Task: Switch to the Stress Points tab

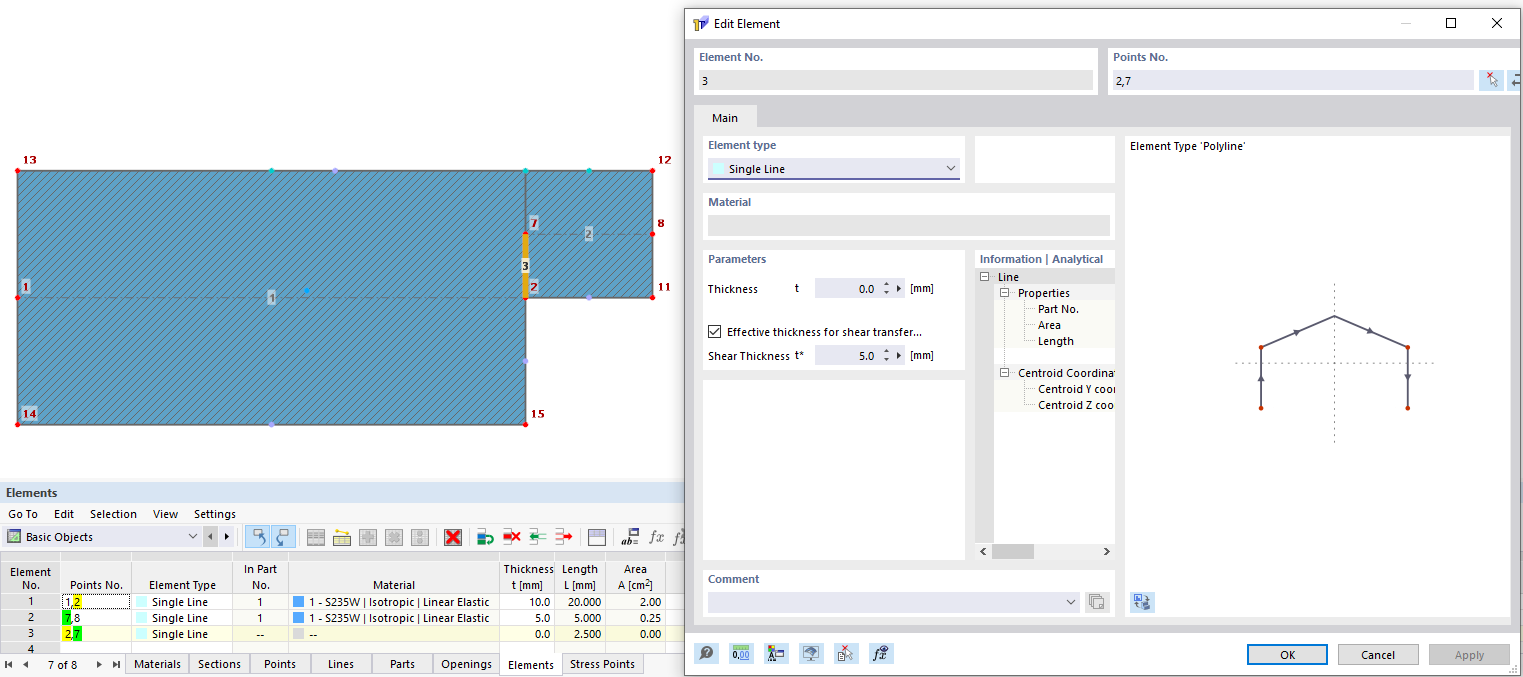Action: (x=602, y=664)
